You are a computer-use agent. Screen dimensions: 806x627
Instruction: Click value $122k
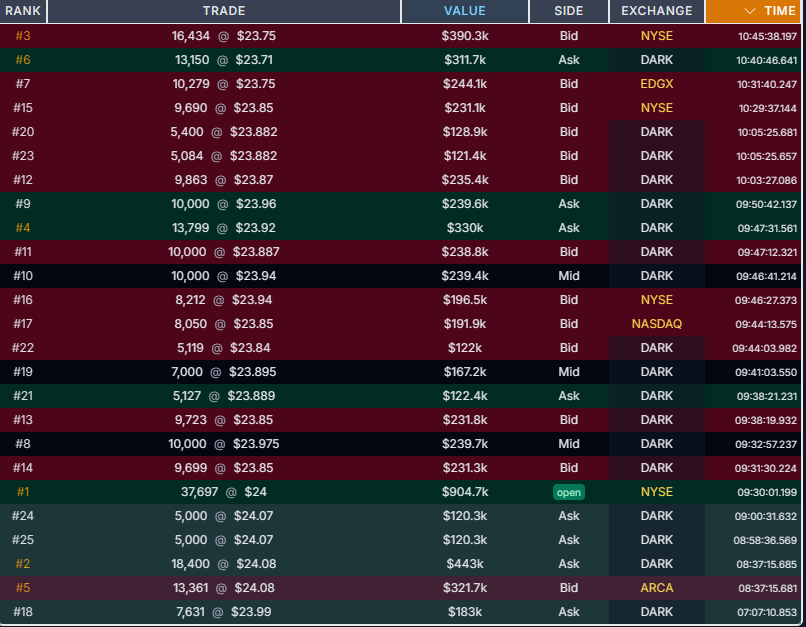[465, 348]
